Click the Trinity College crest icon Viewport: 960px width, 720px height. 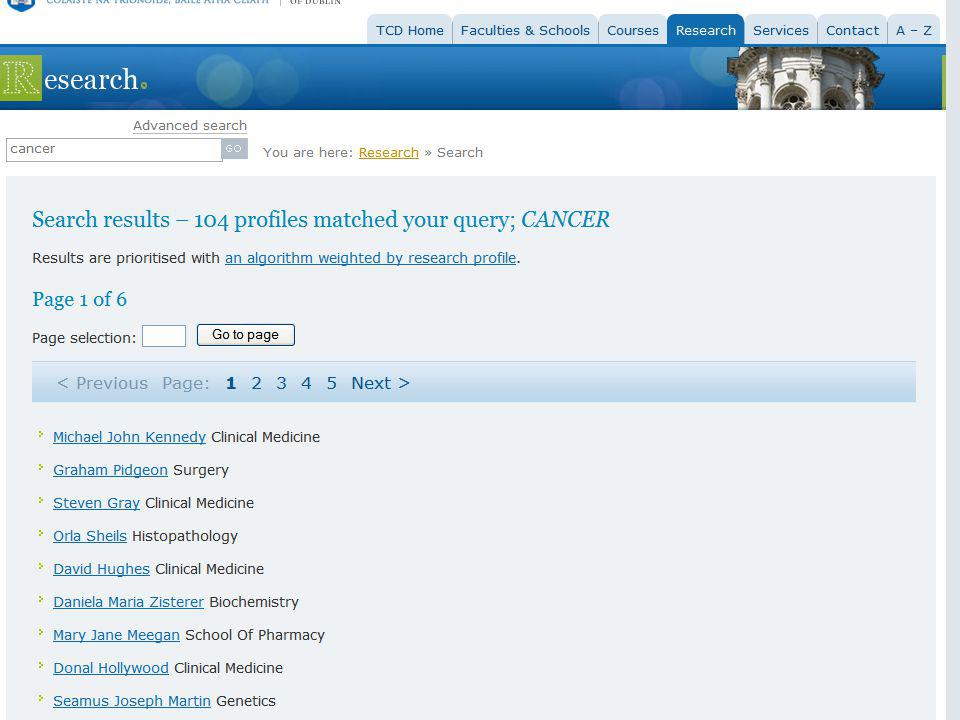[x=20, y=5]
